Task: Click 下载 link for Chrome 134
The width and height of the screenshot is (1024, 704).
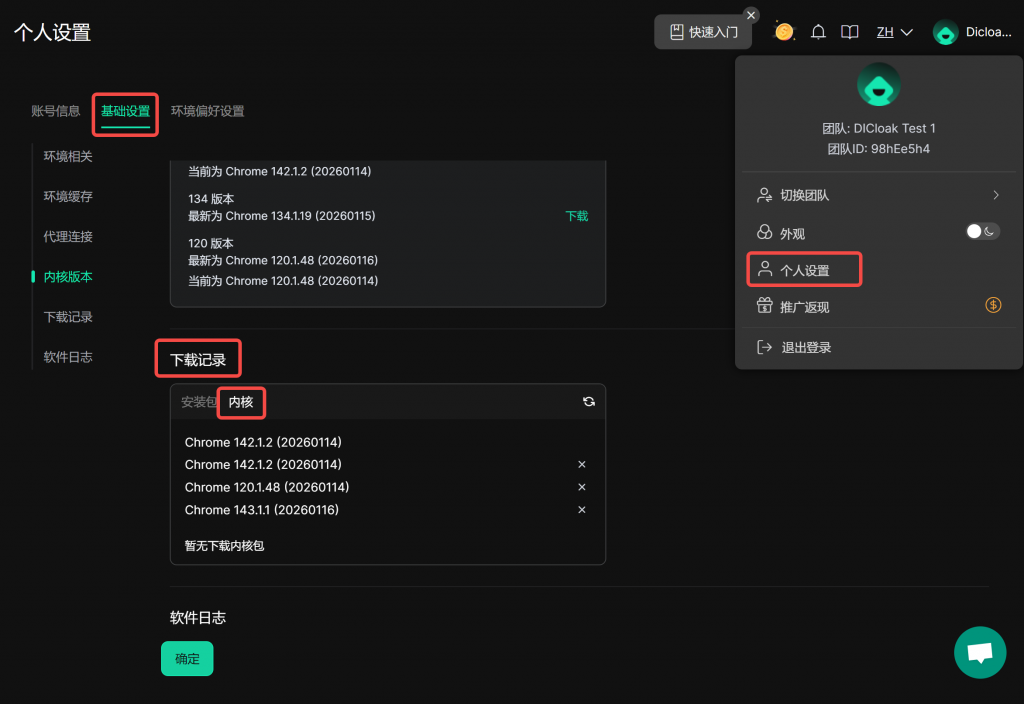Action: (x=577, y=216)
